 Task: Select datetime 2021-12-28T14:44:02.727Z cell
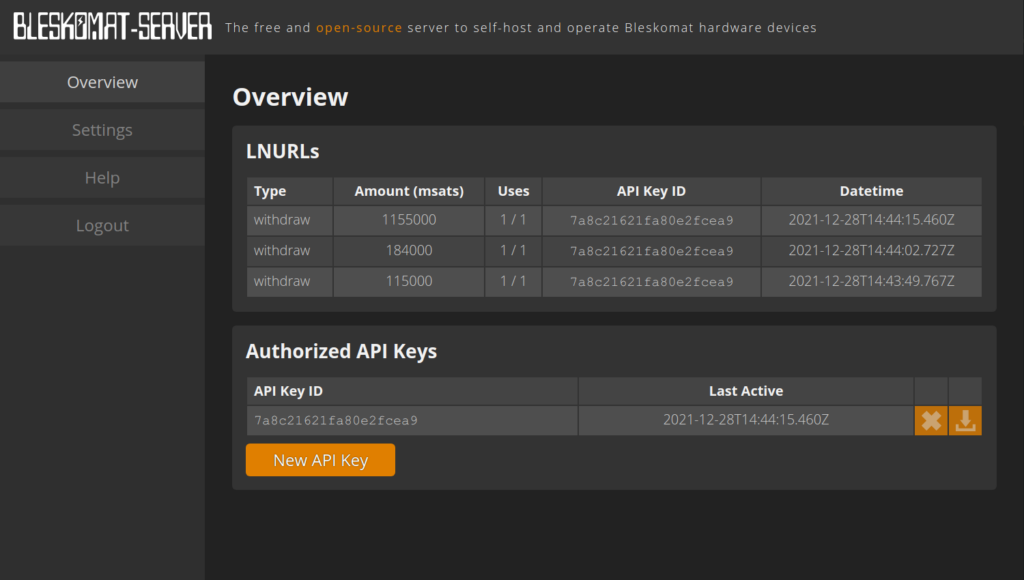coord(871,251)
